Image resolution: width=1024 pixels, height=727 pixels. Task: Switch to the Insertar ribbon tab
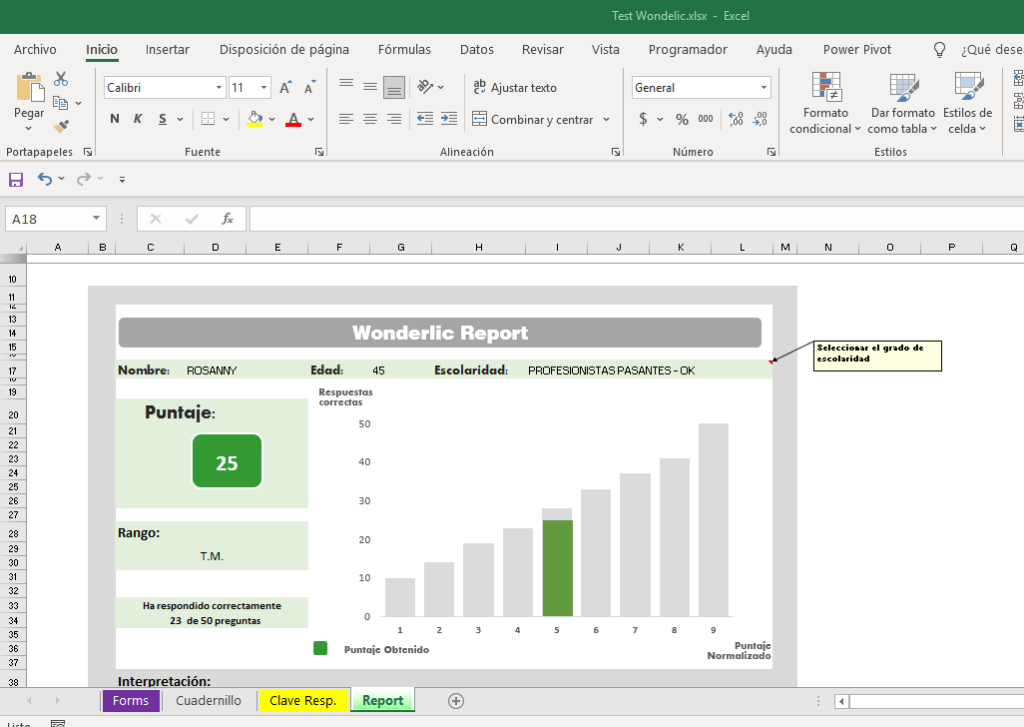(x=167, y=50)
